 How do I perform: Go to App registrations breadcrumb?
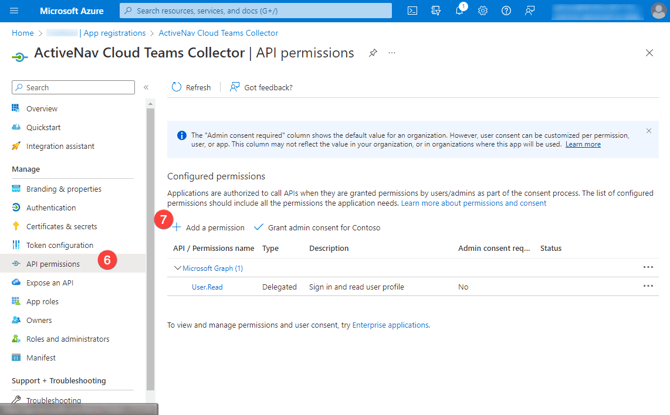(115, 33)
